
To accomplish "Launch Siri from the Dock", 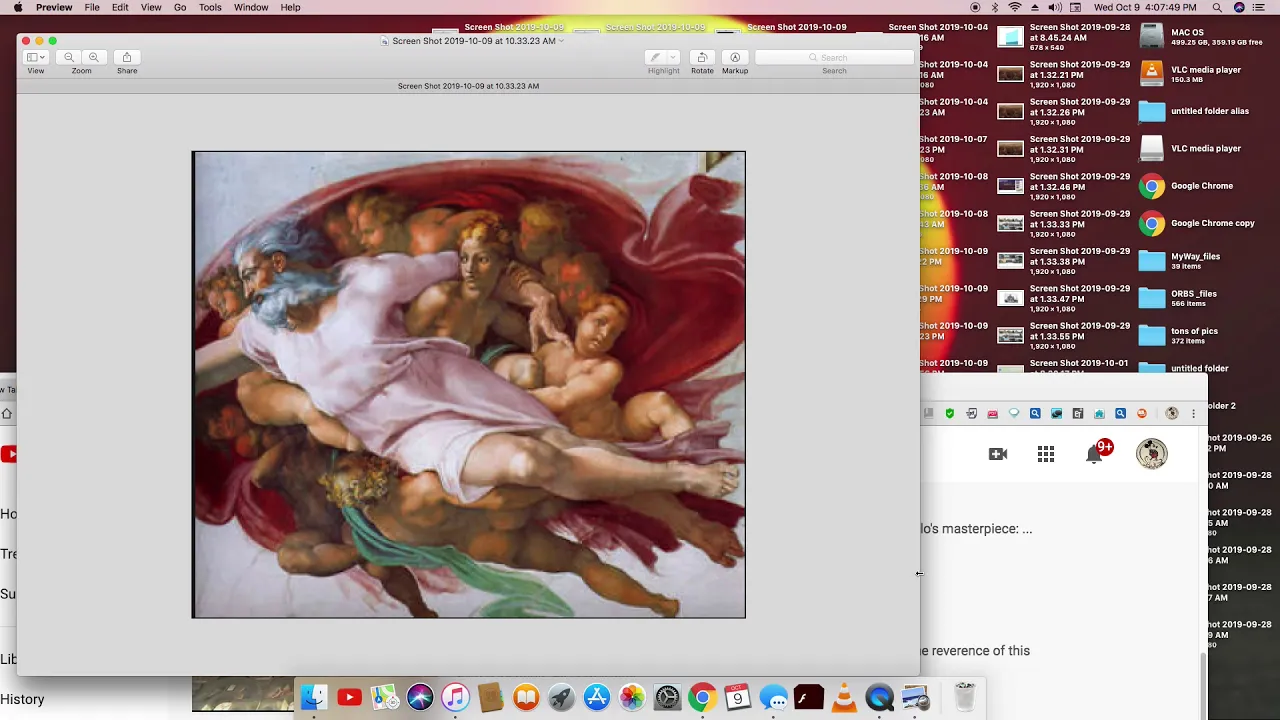I will click(x=420, y=697).
